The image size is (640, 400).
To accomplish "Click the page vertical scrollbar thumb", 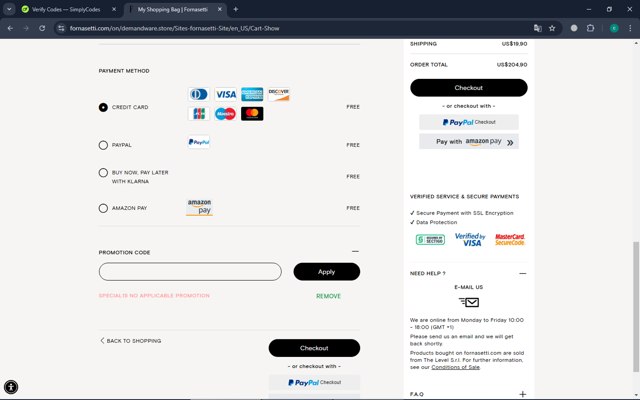I will click(x=636, y=307).
